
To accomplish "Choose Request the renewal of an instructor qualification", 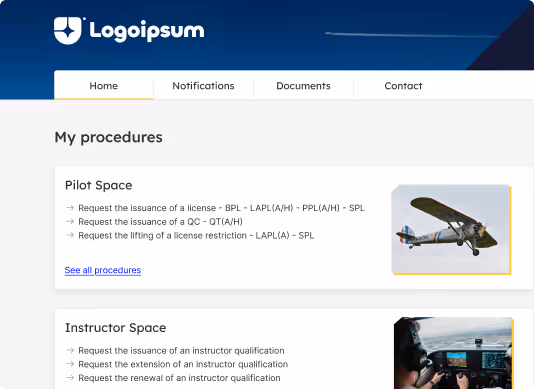I will tap(179, 378).
